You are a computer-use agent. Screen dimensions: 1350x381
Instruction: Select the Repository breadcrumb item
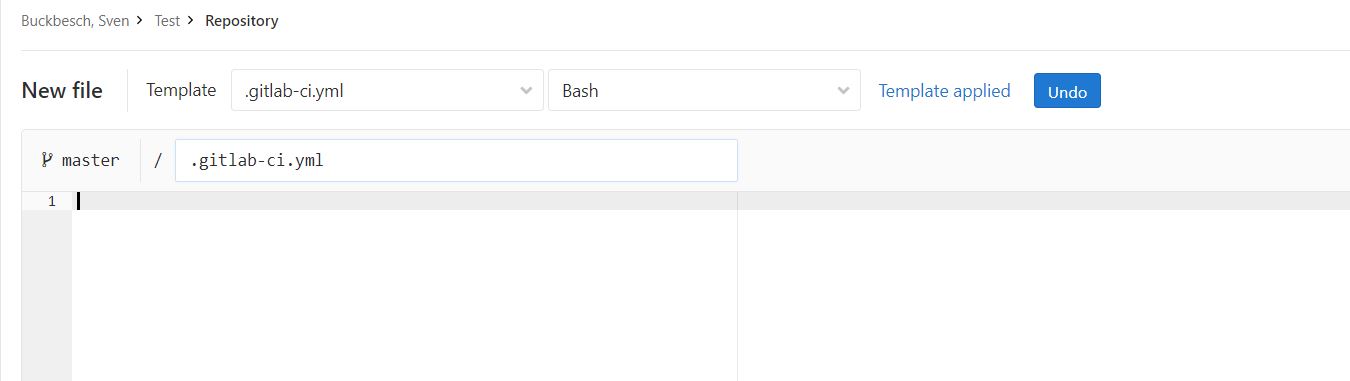pos(242,20)
